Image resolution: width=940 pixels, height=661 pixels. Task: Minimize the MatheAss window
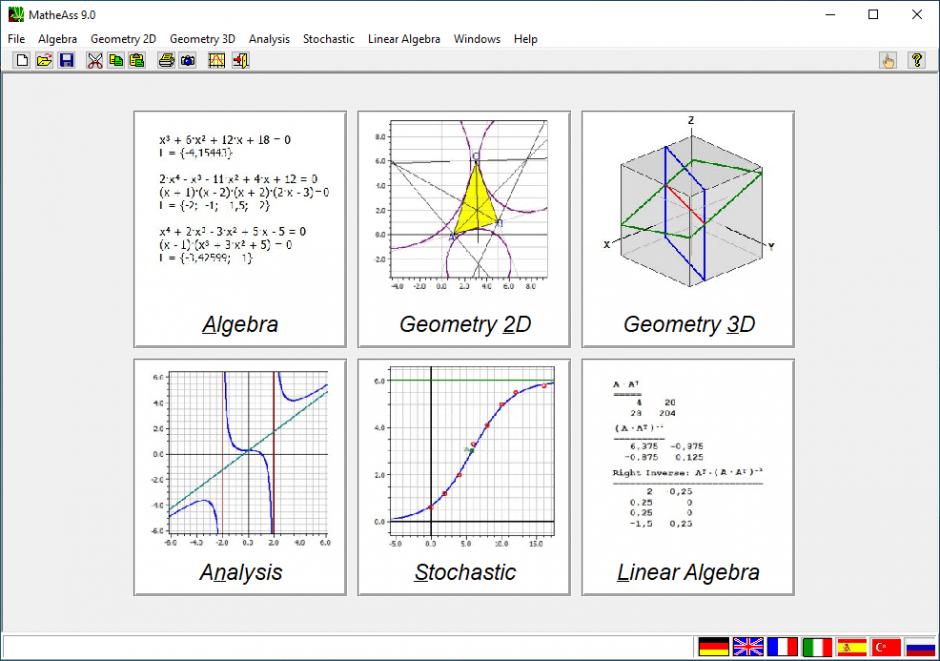click(830, 14)
